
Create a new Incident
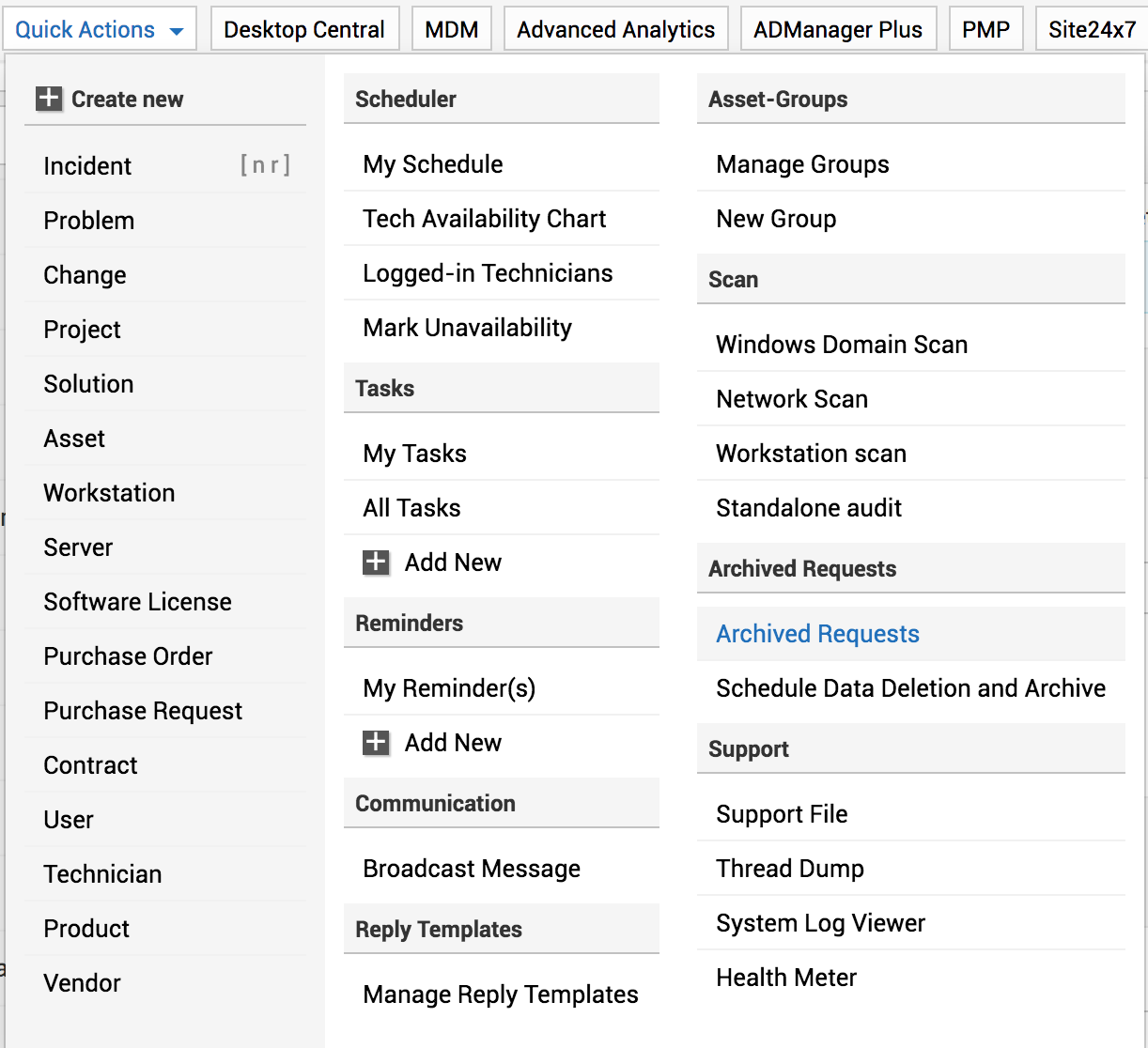click(x=87, y=166)
